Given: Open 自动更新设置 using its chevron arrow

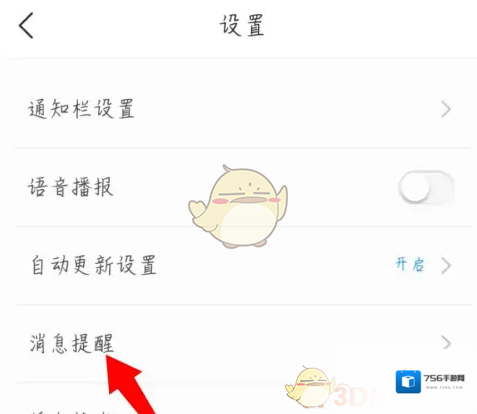Looking at the screenshot, I should 446,266.
